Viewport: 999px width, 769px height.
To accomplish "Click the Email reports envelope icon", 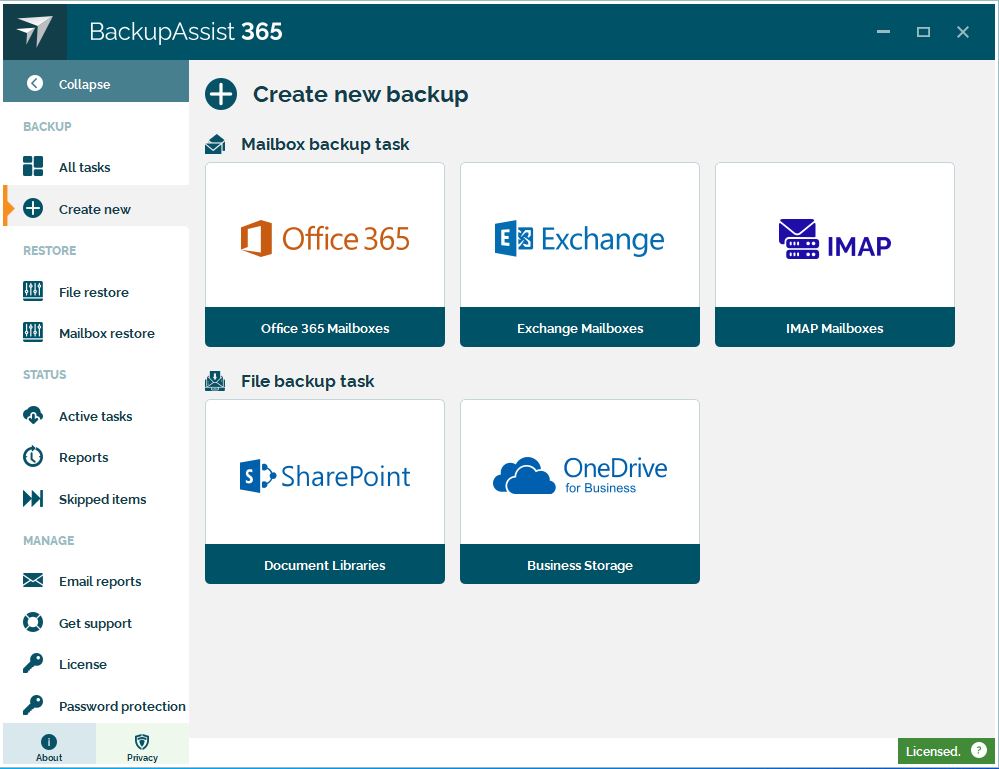I will [33, 580].
